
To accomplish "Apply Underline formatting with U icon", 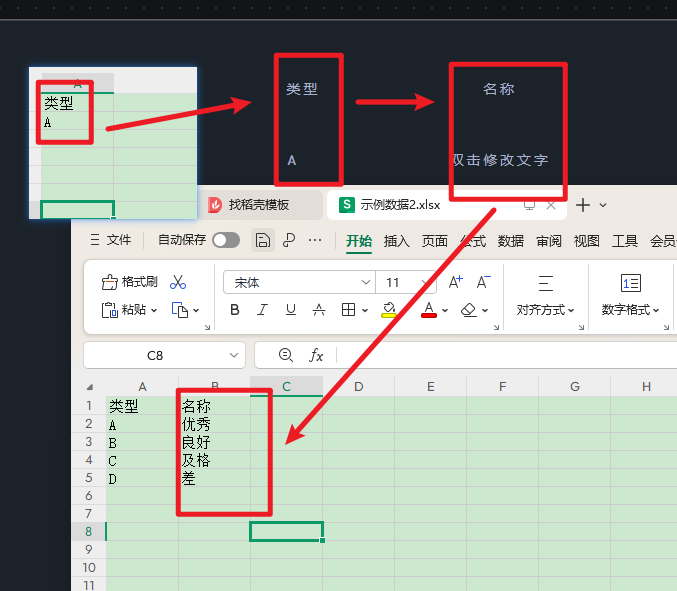I will (291, 310).
